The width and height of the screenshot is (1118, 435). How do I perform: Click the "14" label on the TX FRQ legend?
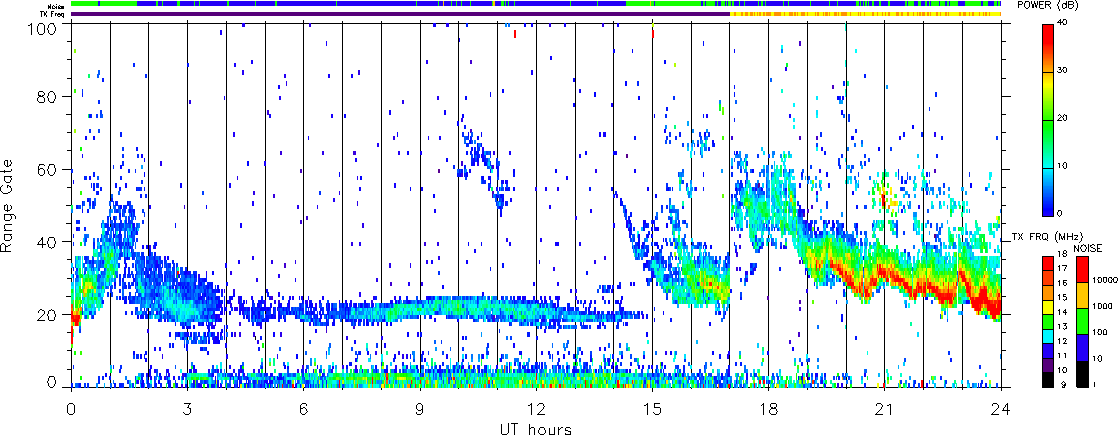point(1062,312)
